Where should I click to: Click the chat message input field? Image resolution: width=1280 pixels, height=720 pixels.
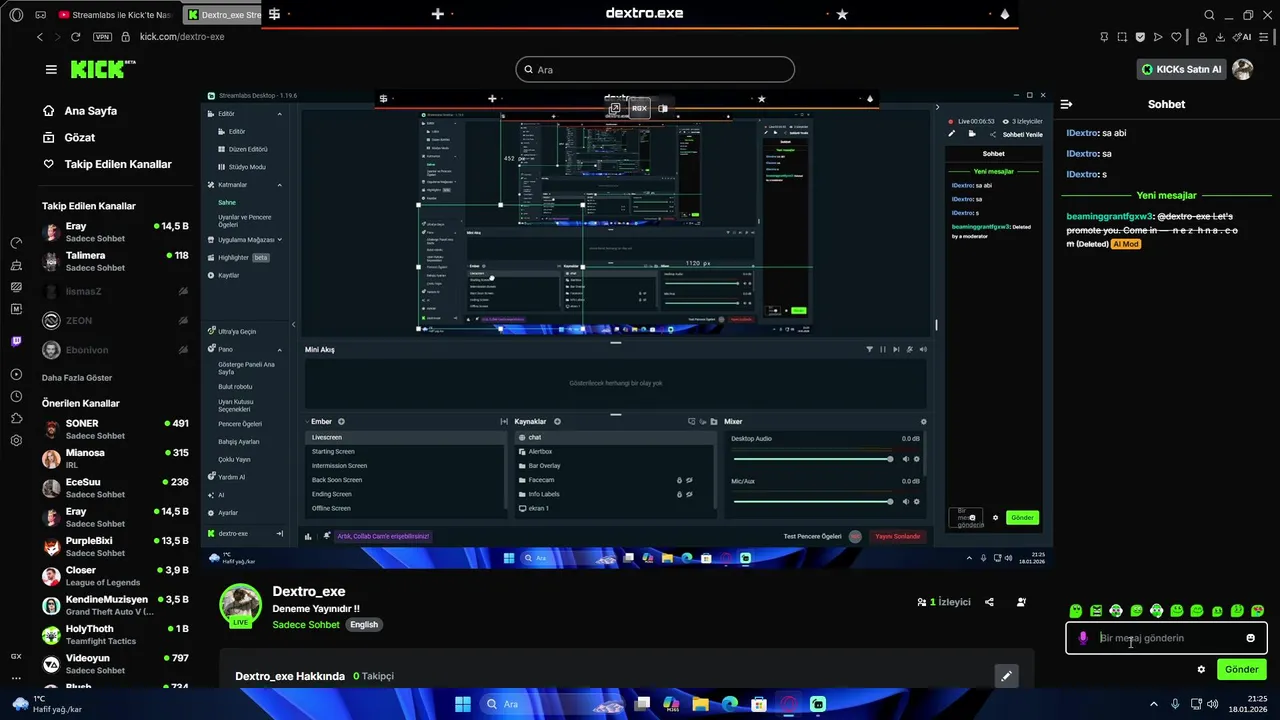[1166, 638]
